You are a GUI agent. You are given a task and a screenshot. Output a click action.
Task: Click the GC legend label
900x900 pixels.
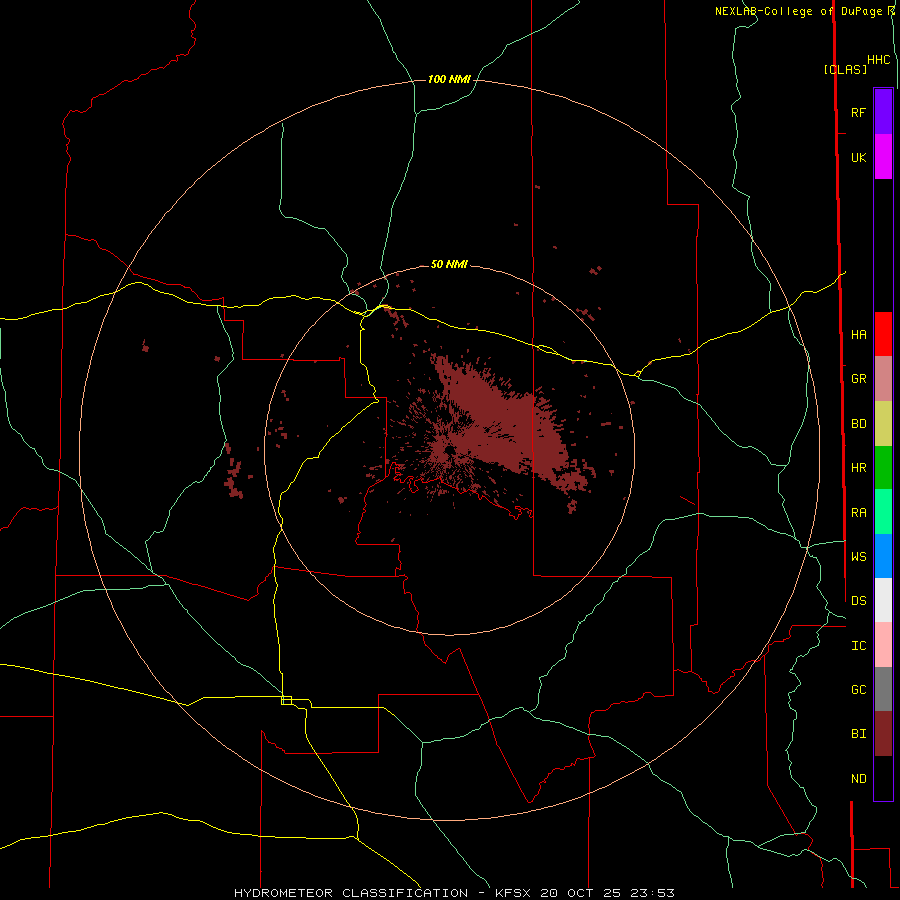point(858,689)
